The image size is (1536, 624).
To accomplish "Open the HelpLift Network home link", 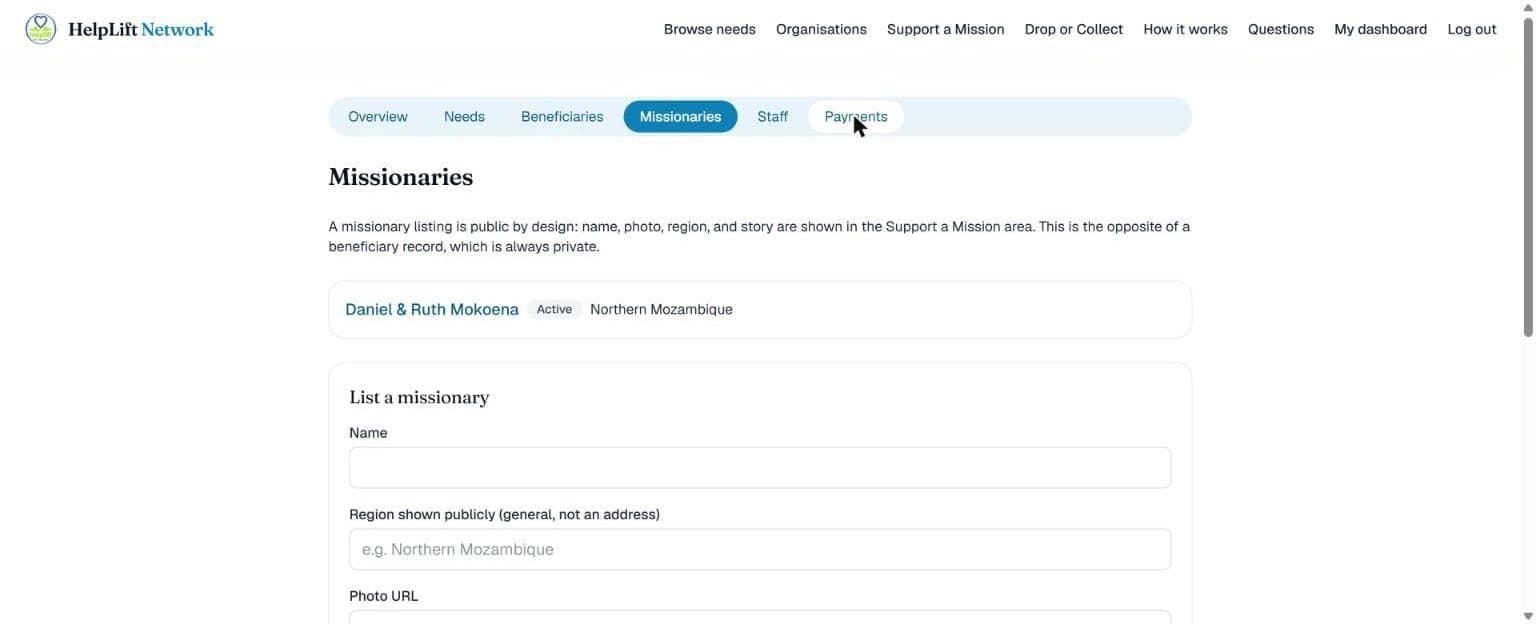I will tap(120, 29).
